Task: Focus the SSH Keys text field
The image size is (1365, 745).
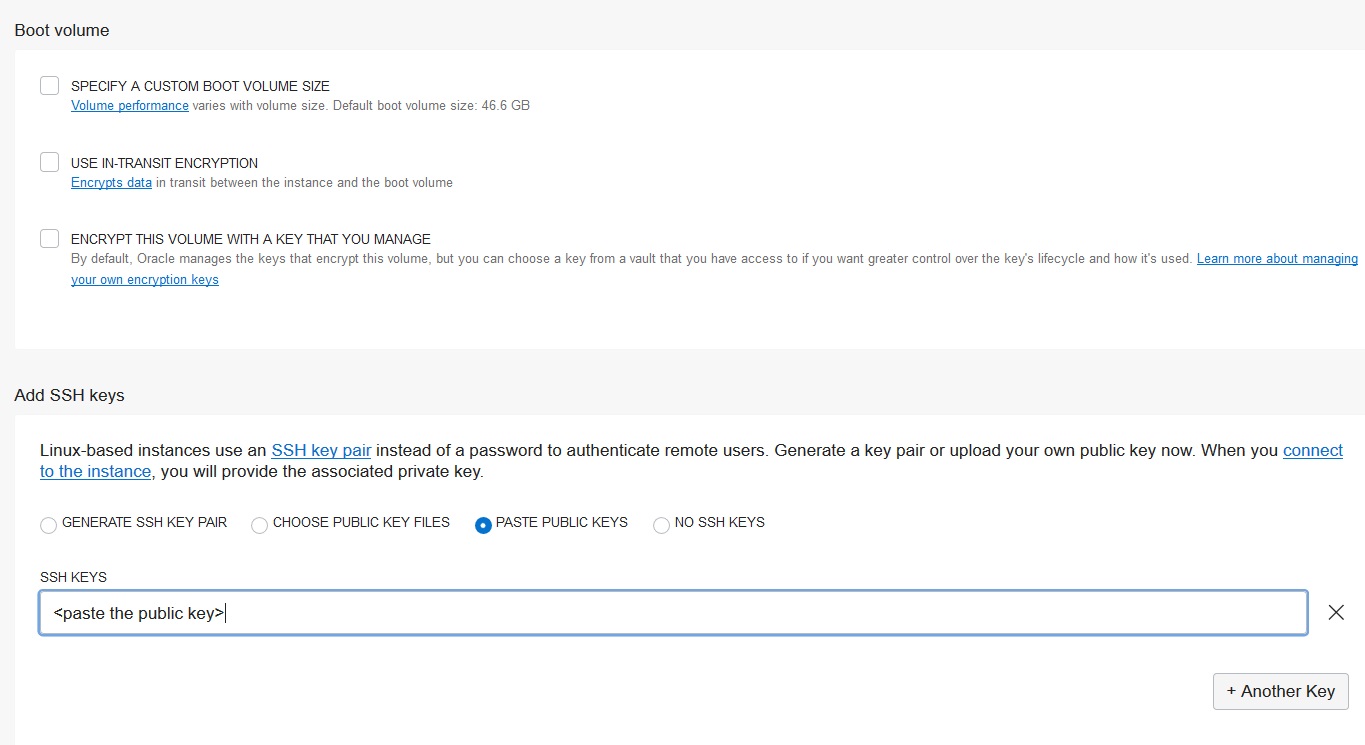Action: (x=672, y=613)
